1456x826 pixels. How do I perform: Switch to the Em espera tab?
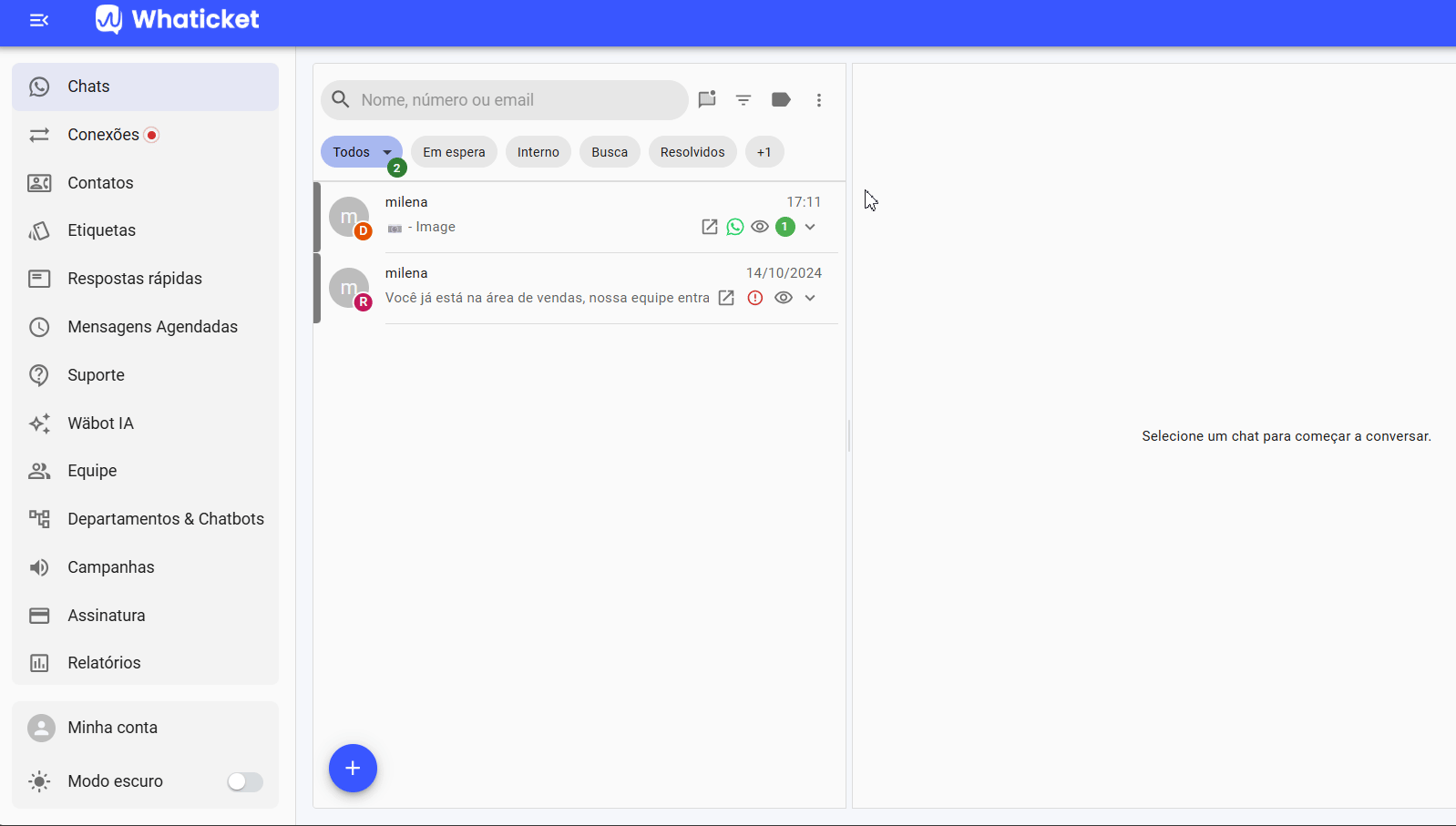pos(454,152)
